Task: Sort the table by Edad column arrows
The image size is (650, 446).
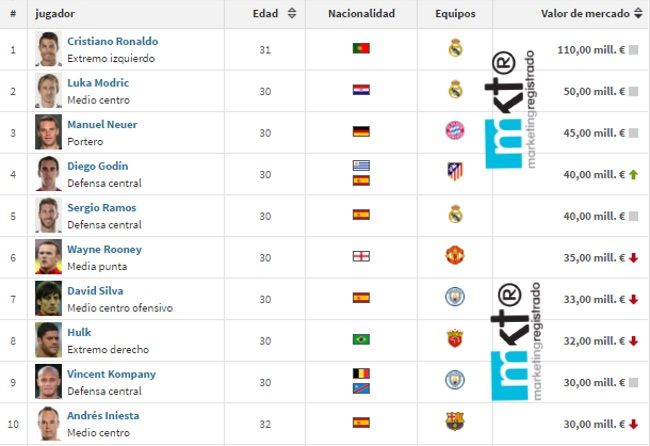Action: point(291,14)
